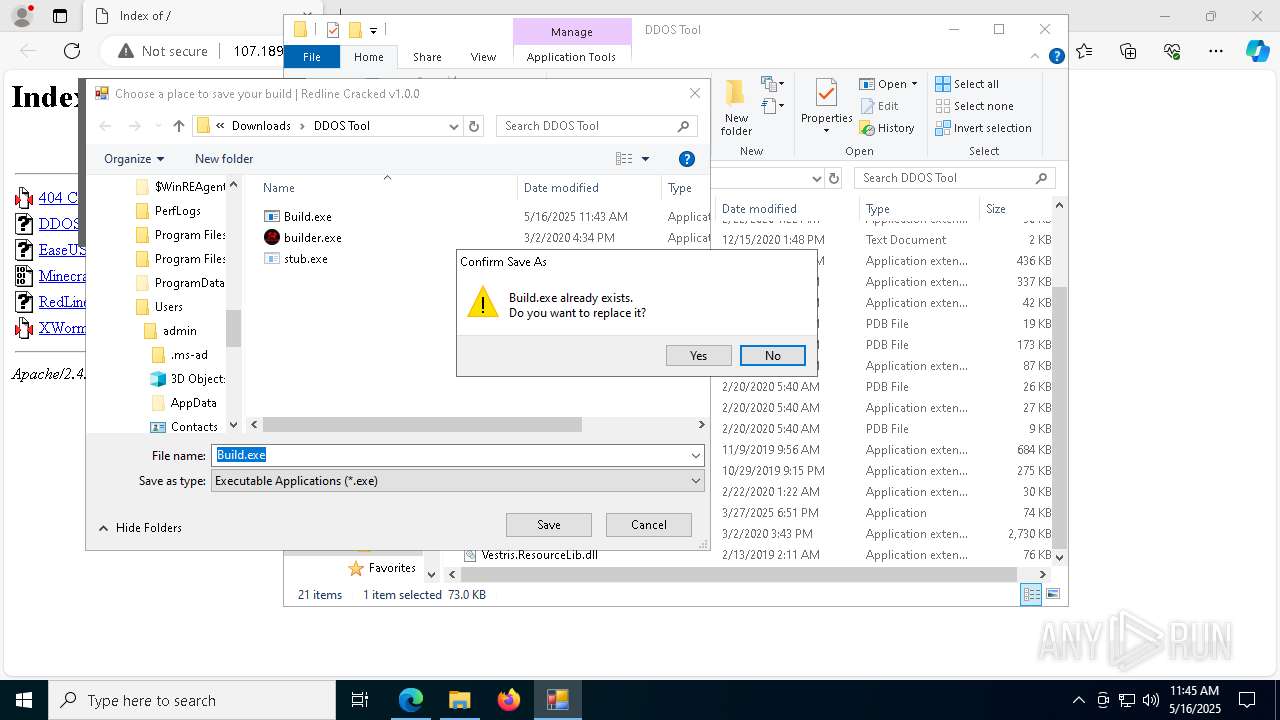Go up one folder level in save dialog
The width and height of the screenshot is (1280, 720).
179,126
